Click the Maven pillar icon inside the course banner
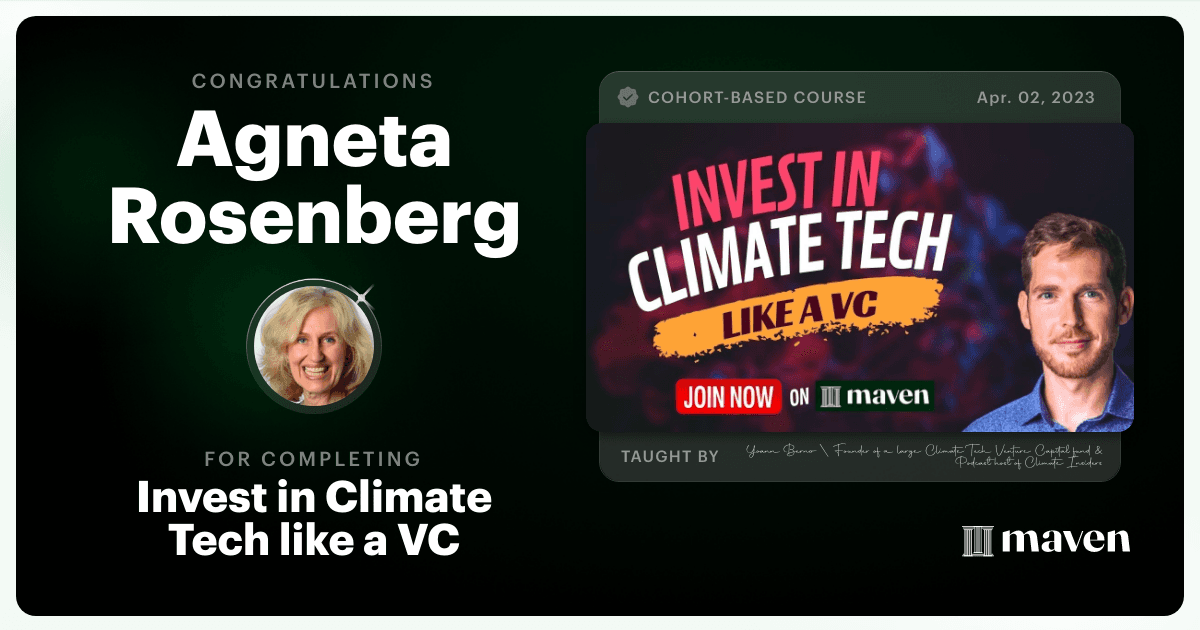 tap(830, 397)
